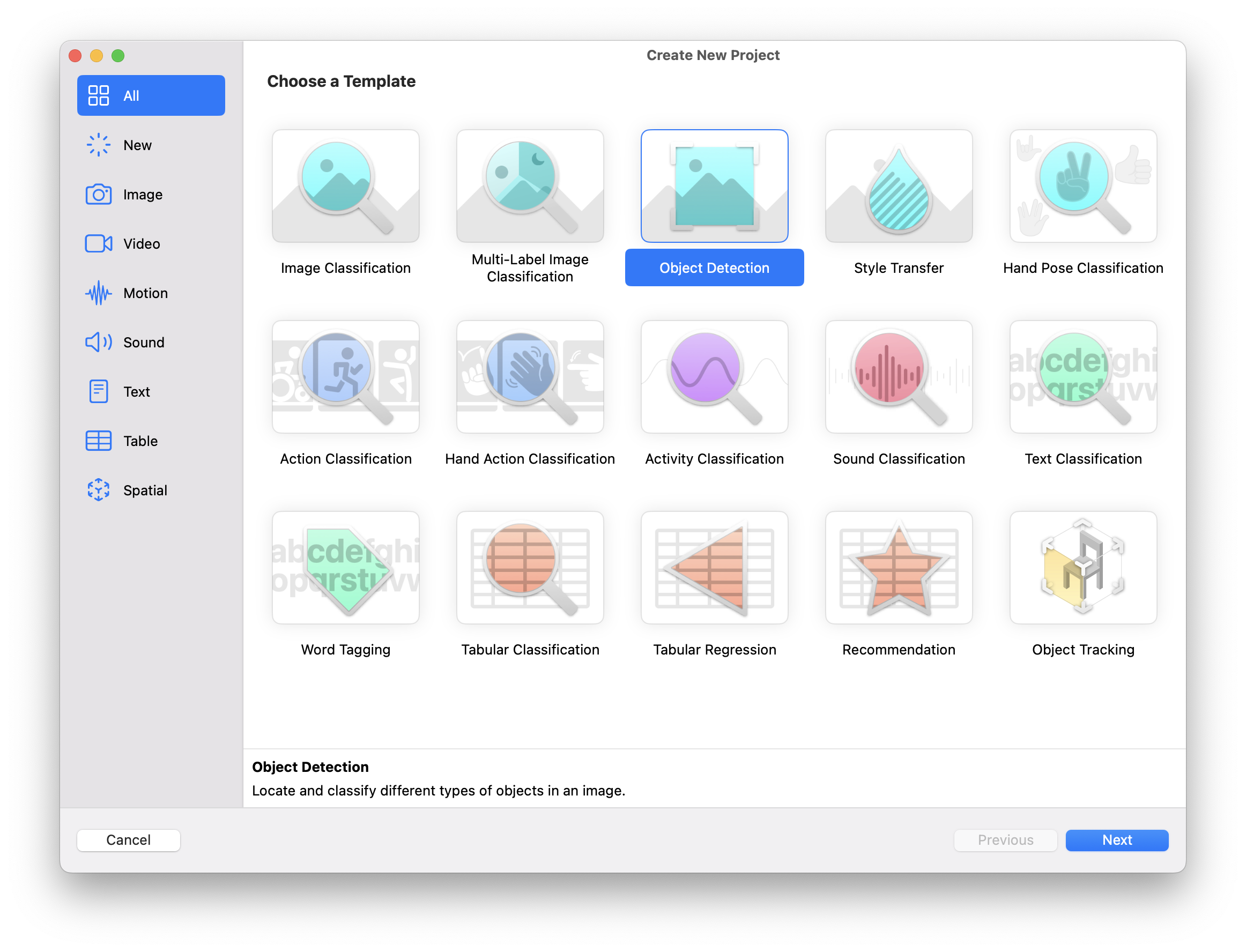Pick the Recommendation star template
This screenshot has height=952, width=1246.
click(x=899, y=567)
